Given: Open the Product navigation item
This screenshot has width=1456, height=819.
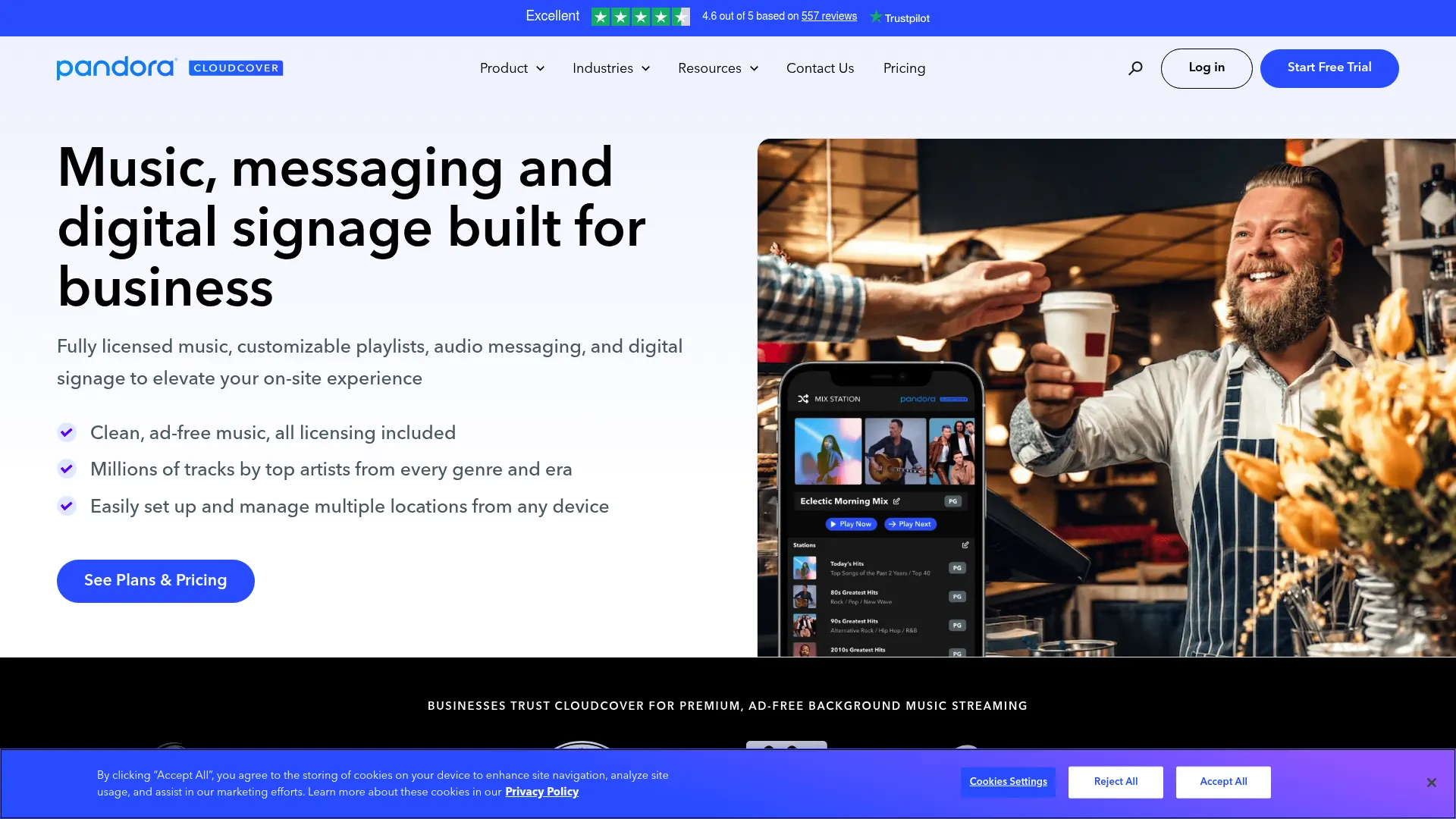Looking at the screenshot, I should tap(504, 68).
